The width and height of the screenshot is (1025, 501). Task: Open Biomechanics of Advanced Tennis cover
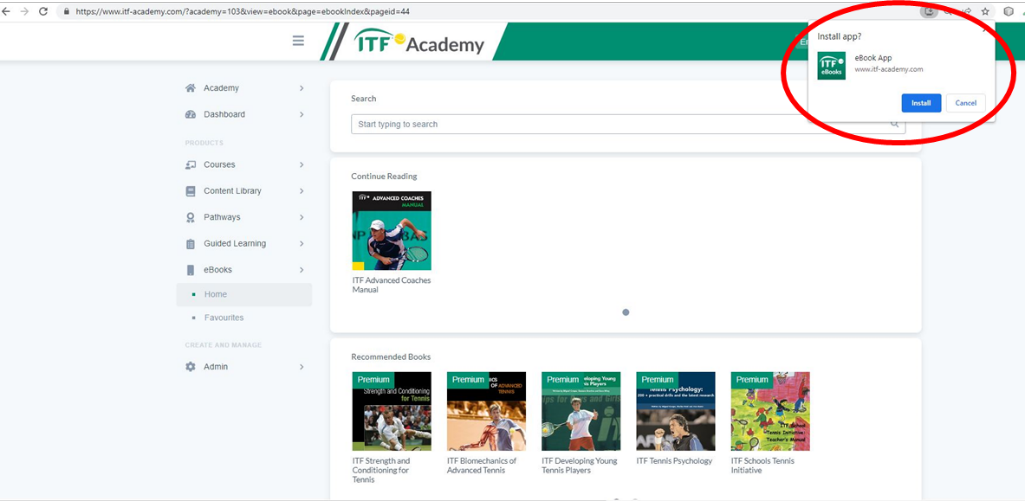point(486,411)
